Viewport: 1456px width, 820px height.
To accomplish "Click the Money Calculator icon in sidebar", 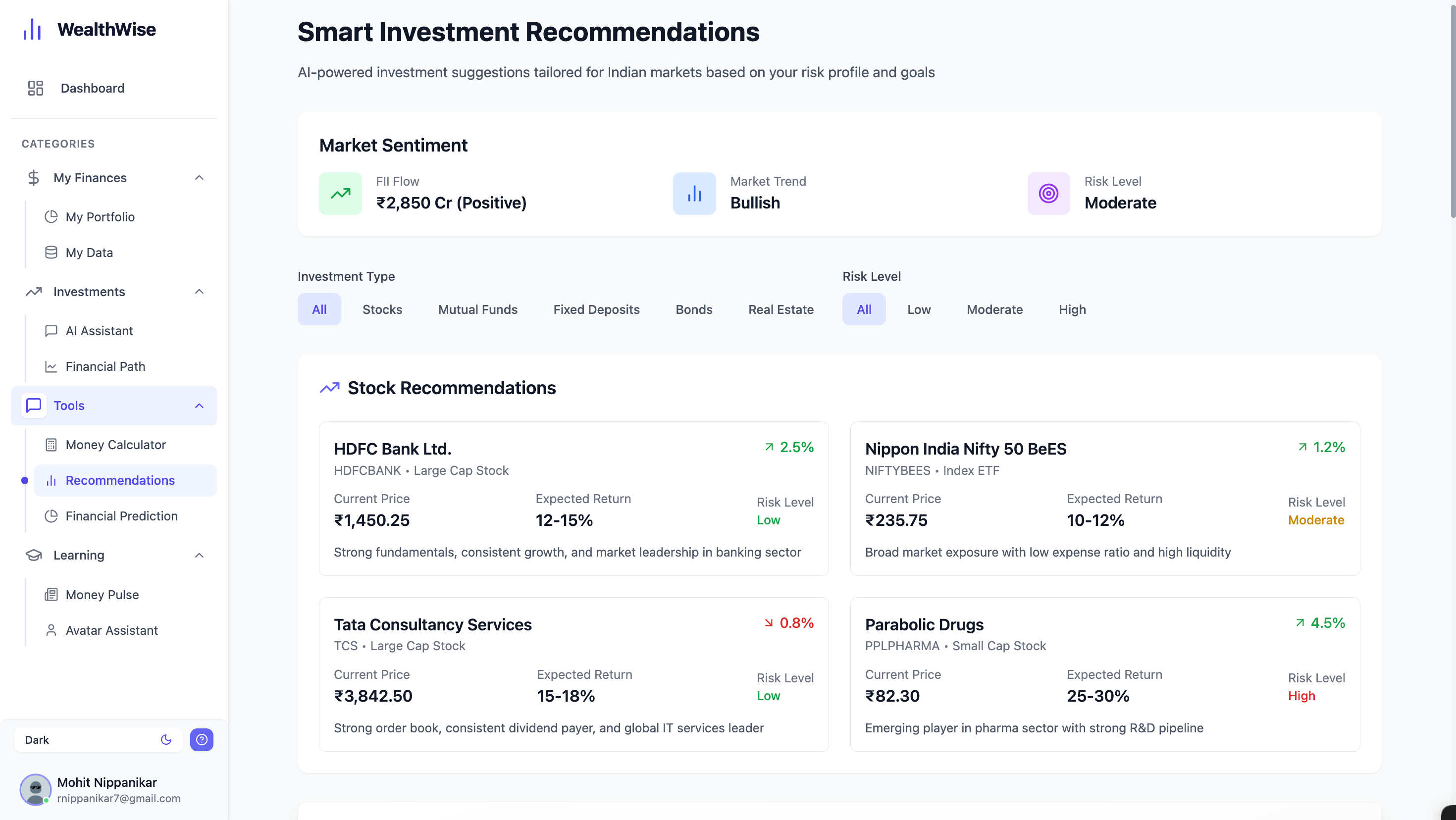I will (x=51, y=445).
